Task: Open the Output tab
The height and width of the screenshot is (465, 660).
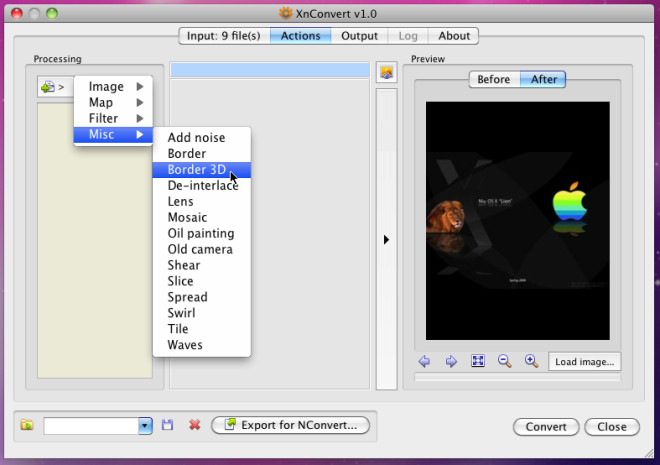Action: coord(359,36)
